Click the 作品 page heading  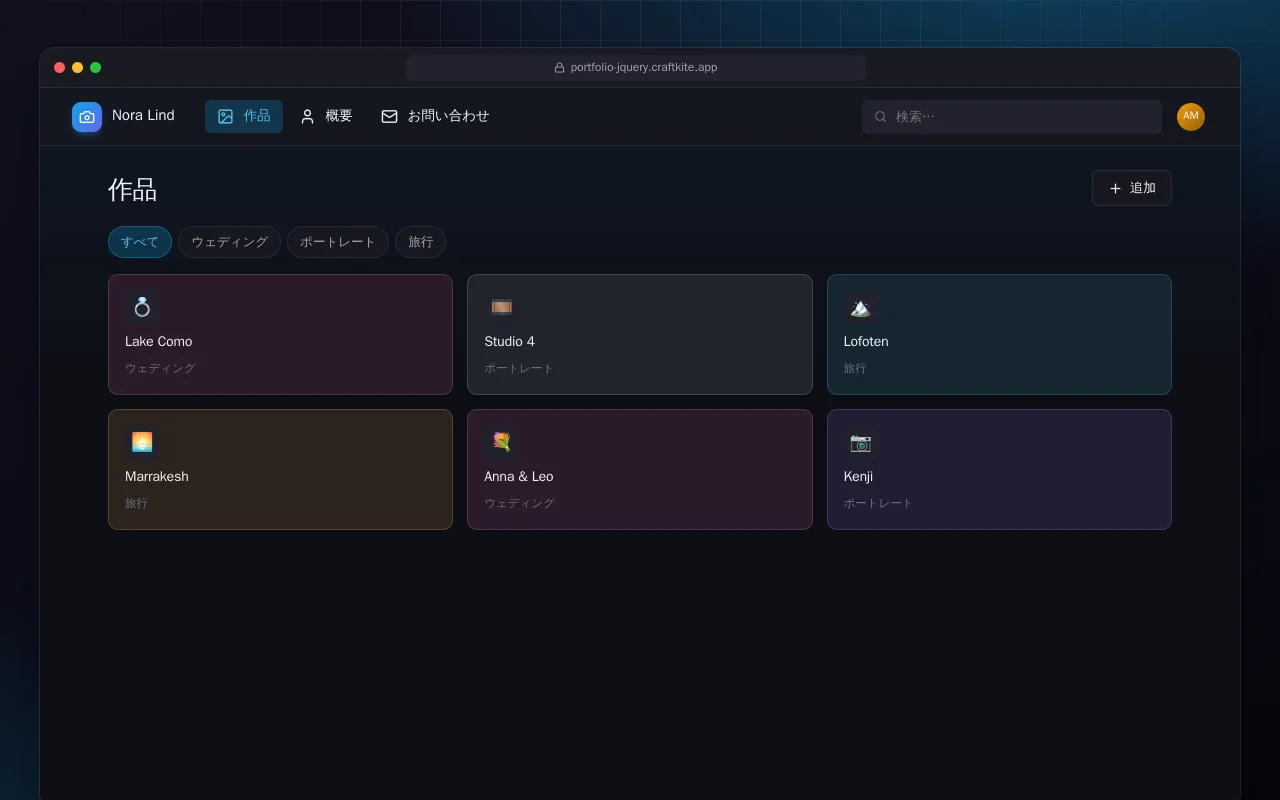[x=133, y=190]
